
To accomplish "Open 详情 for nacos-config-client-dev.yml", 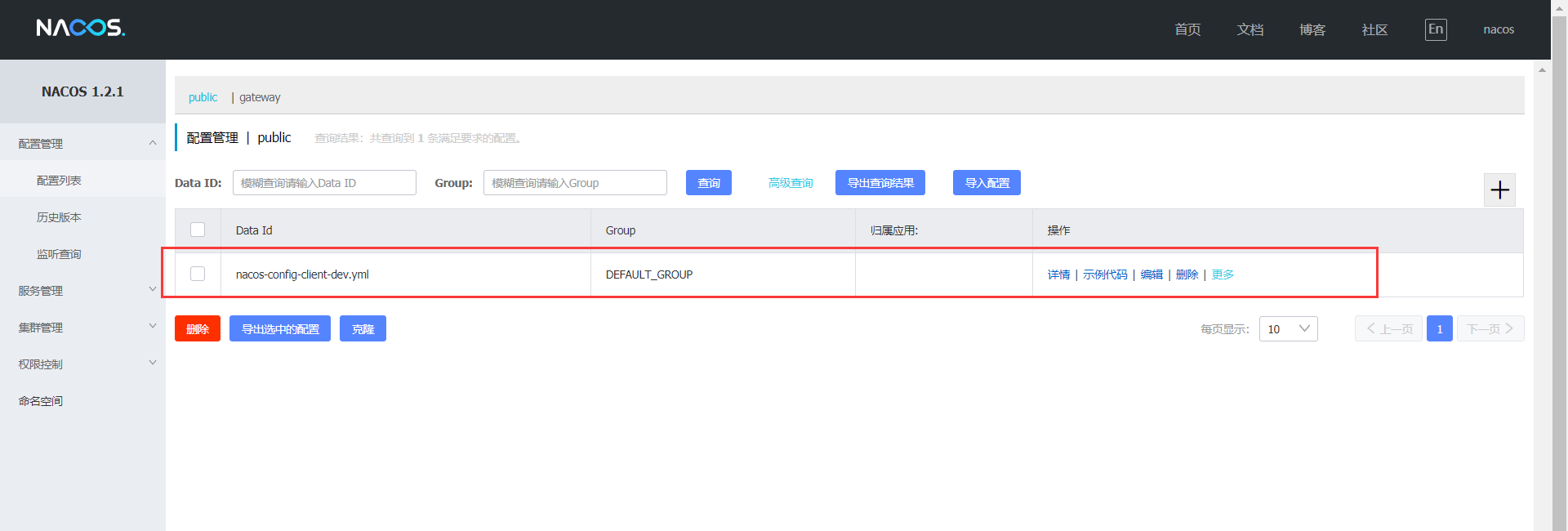I will [x=1058, y=274].
